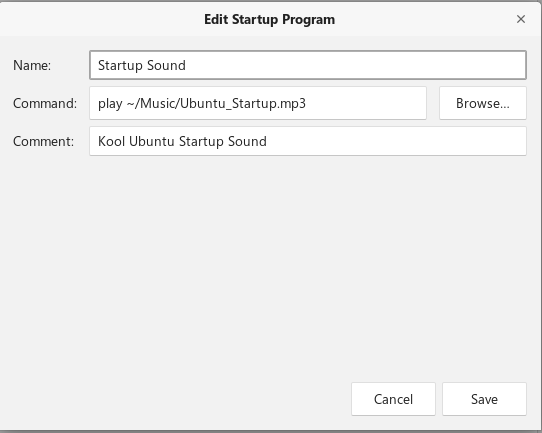Image resolution: width=542 pixels, height=433 pixels.
Task: Save the startup program changes
Action: [x=484, y=399]
